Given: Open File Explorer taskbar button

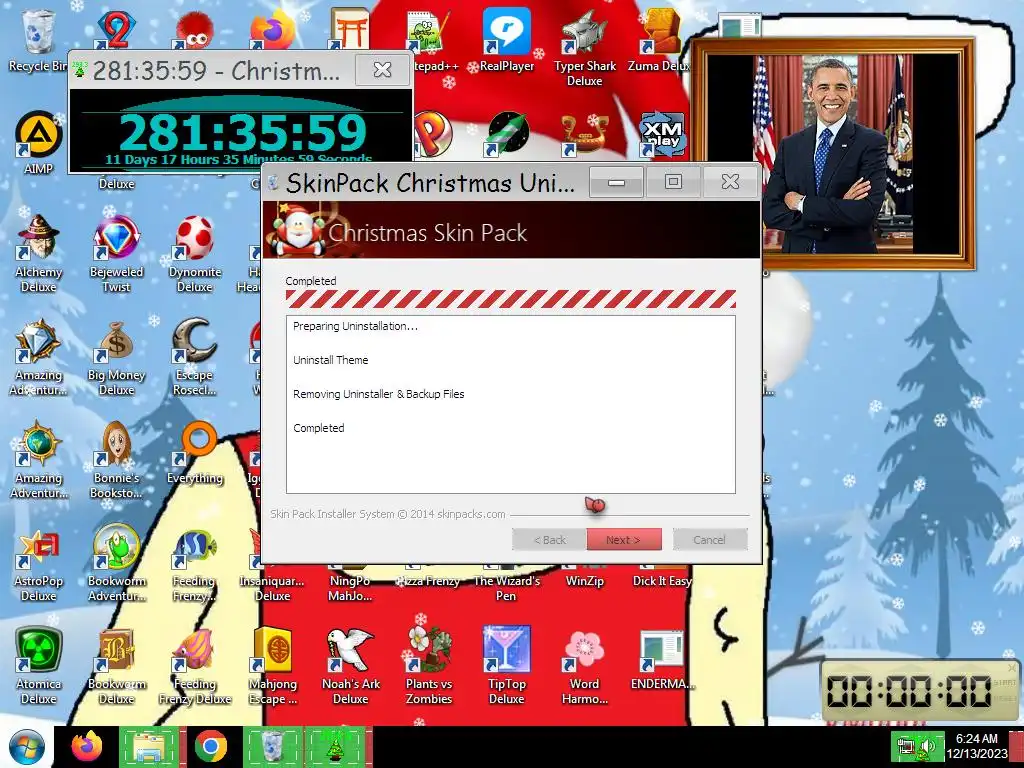Looking at the screenshot, I should (149, 747).
